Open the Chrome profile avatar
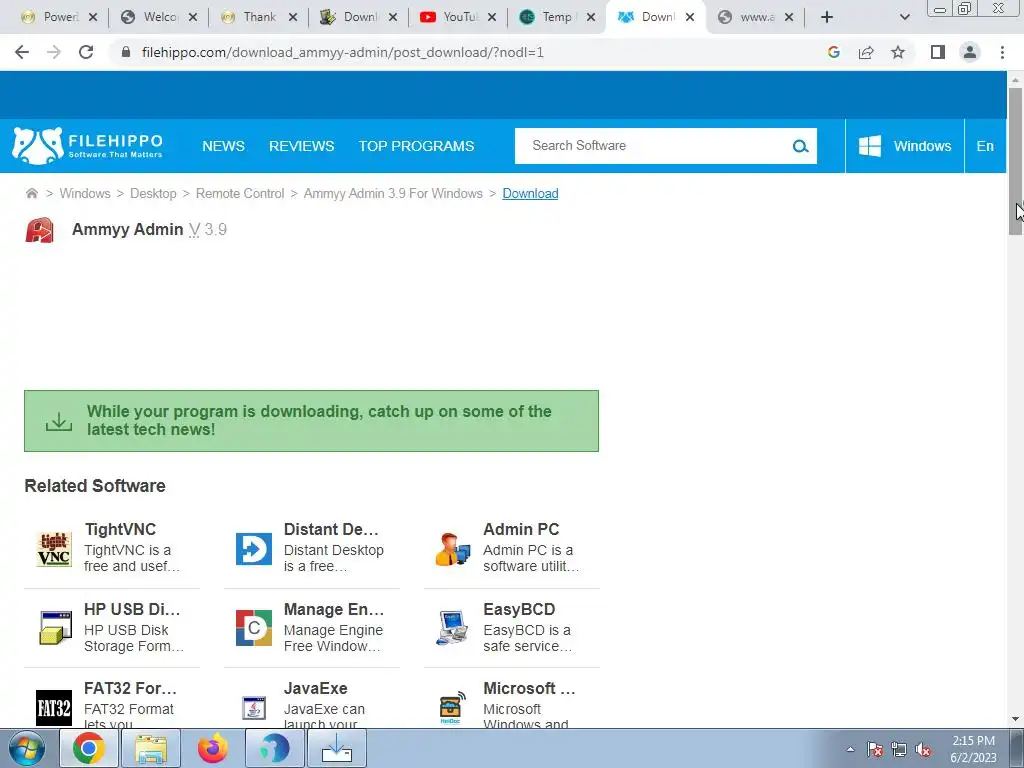Screen dimensions: 1024x768 click(970, 52)
